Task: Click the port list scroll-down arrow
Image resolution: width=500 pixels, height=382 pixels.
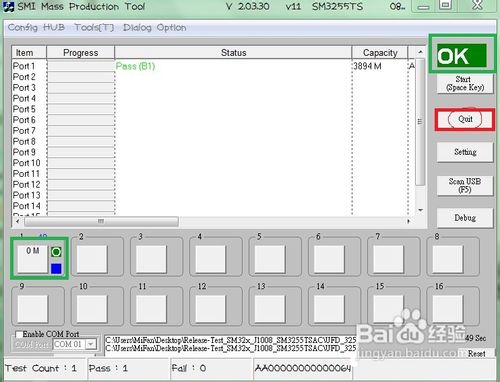Action: coord(420,210)
